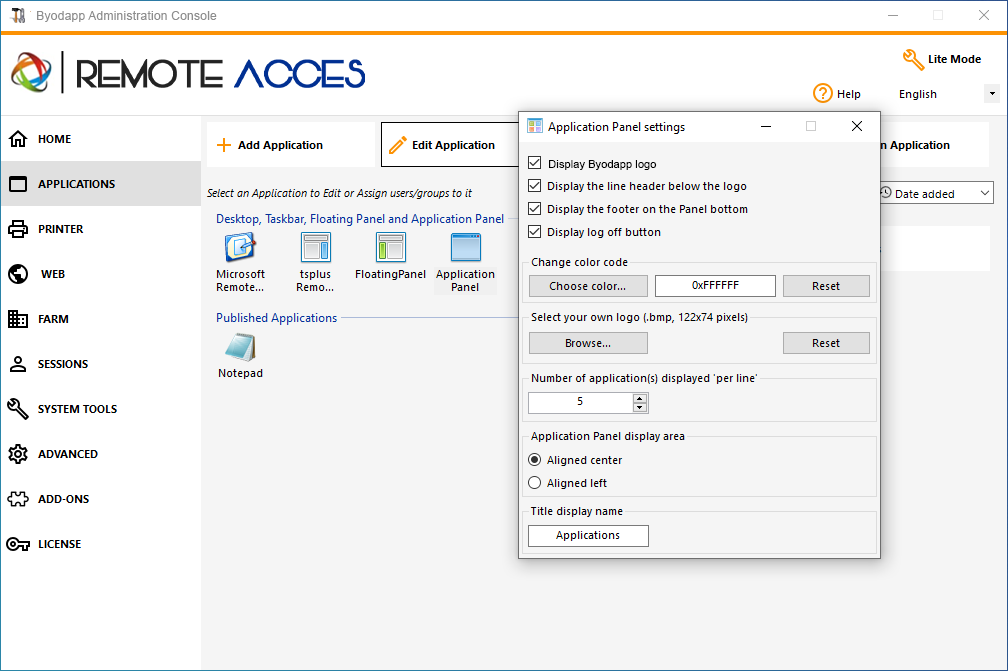
Task: Click the Add Application plus icon
Action: coord(224,145)
